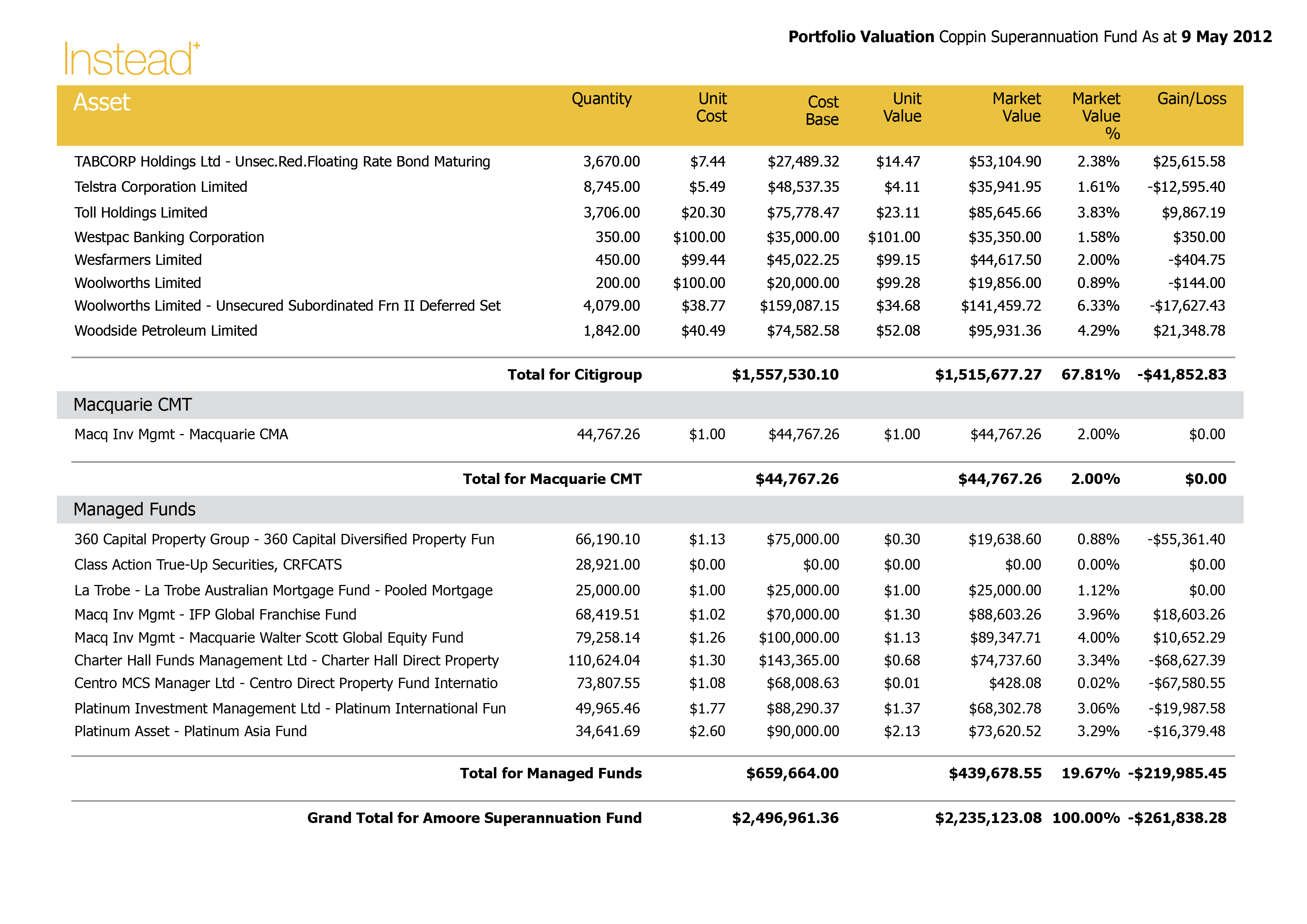
Task: Click Westpac Banking Corporation asset name
Action: tap(169, 237)
